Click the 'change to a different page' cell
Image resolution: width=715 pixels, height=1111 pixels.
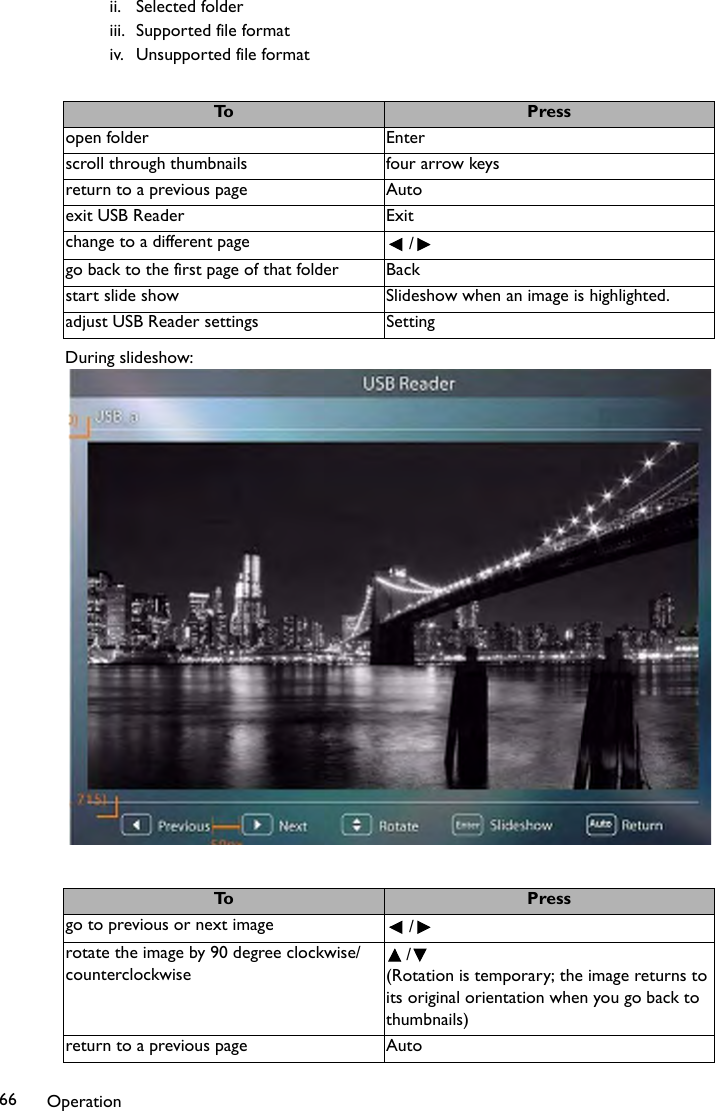coord(224,245)
